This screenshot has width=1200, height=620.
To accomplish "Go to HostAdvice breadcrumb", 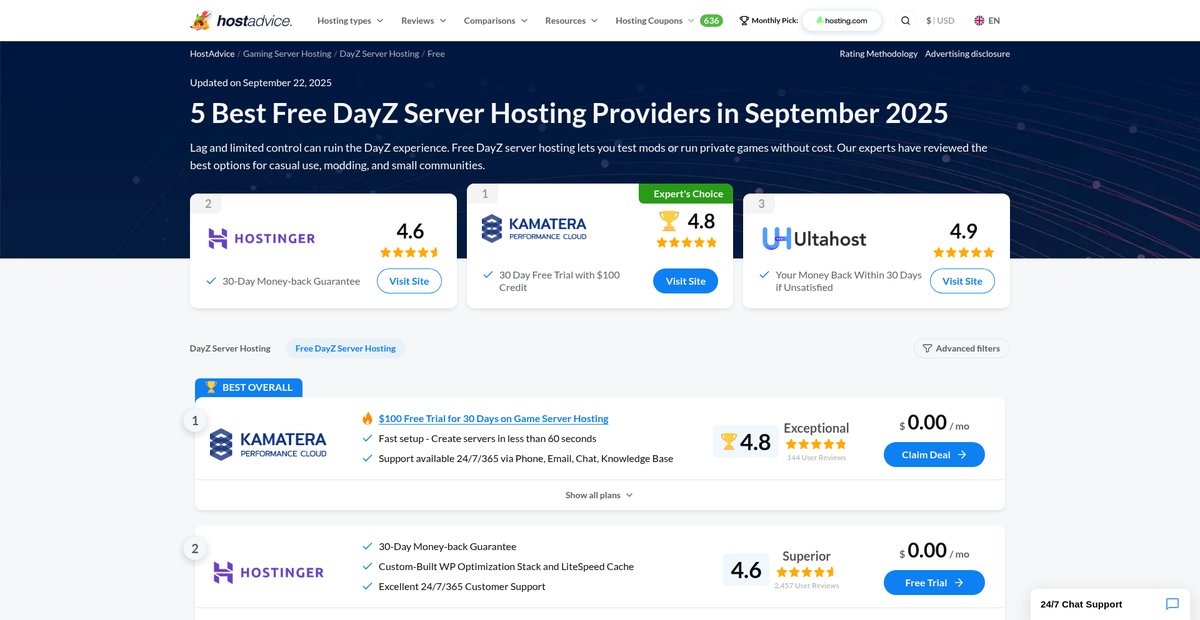I will click(212, 54).
